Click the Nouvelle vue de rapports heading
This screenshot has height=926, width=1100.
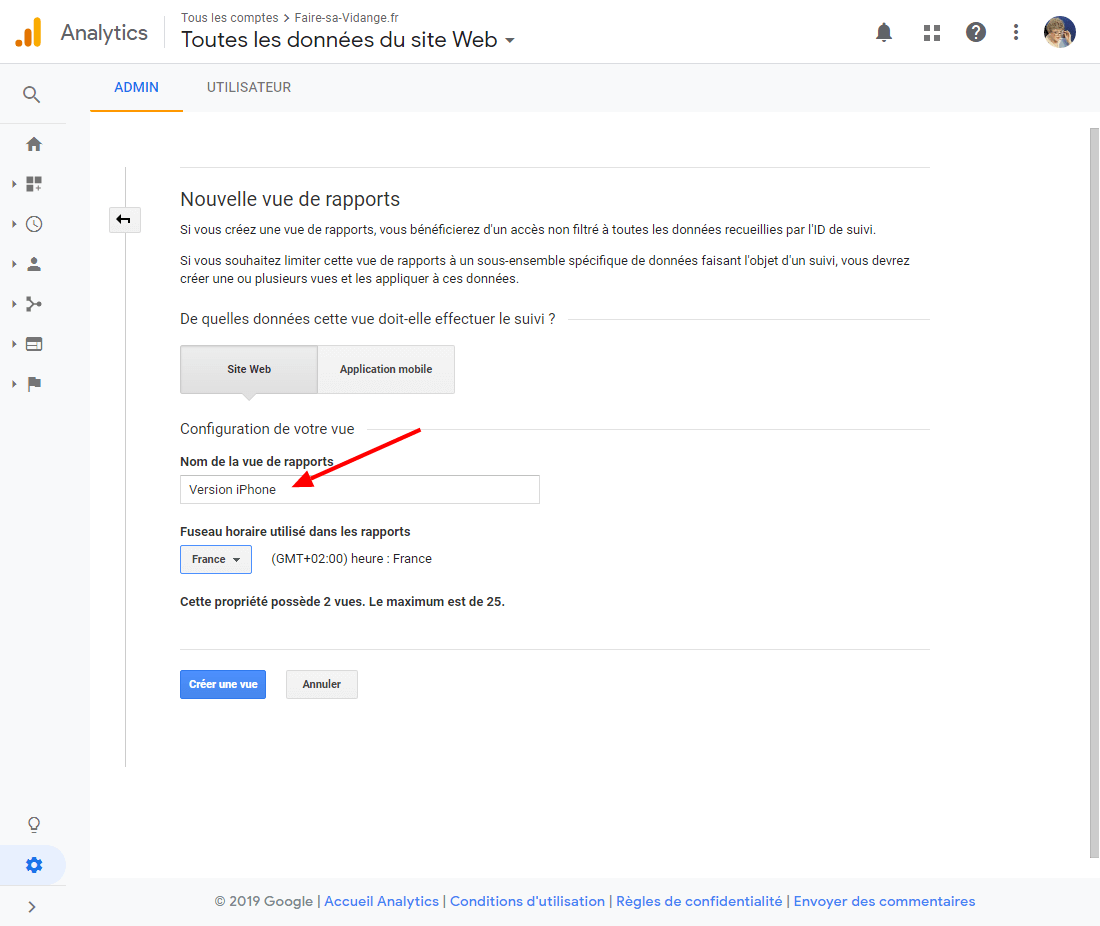290,199
